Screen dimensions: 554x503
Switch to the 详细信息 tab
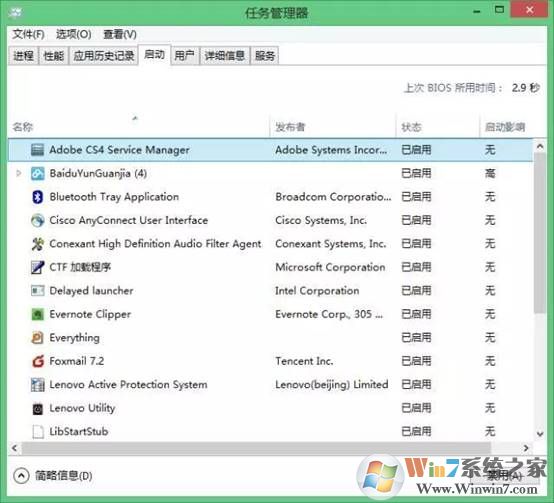225,56
